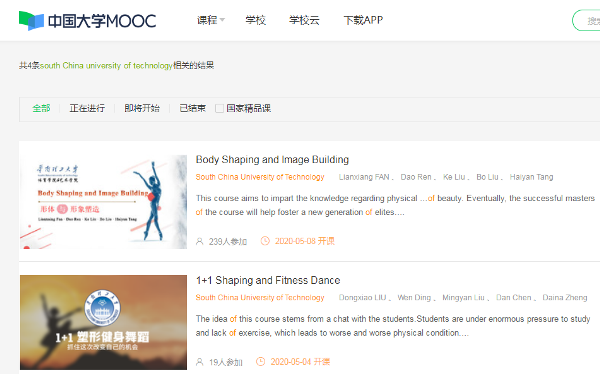Click the 19人参加 text

pos(226,362)
